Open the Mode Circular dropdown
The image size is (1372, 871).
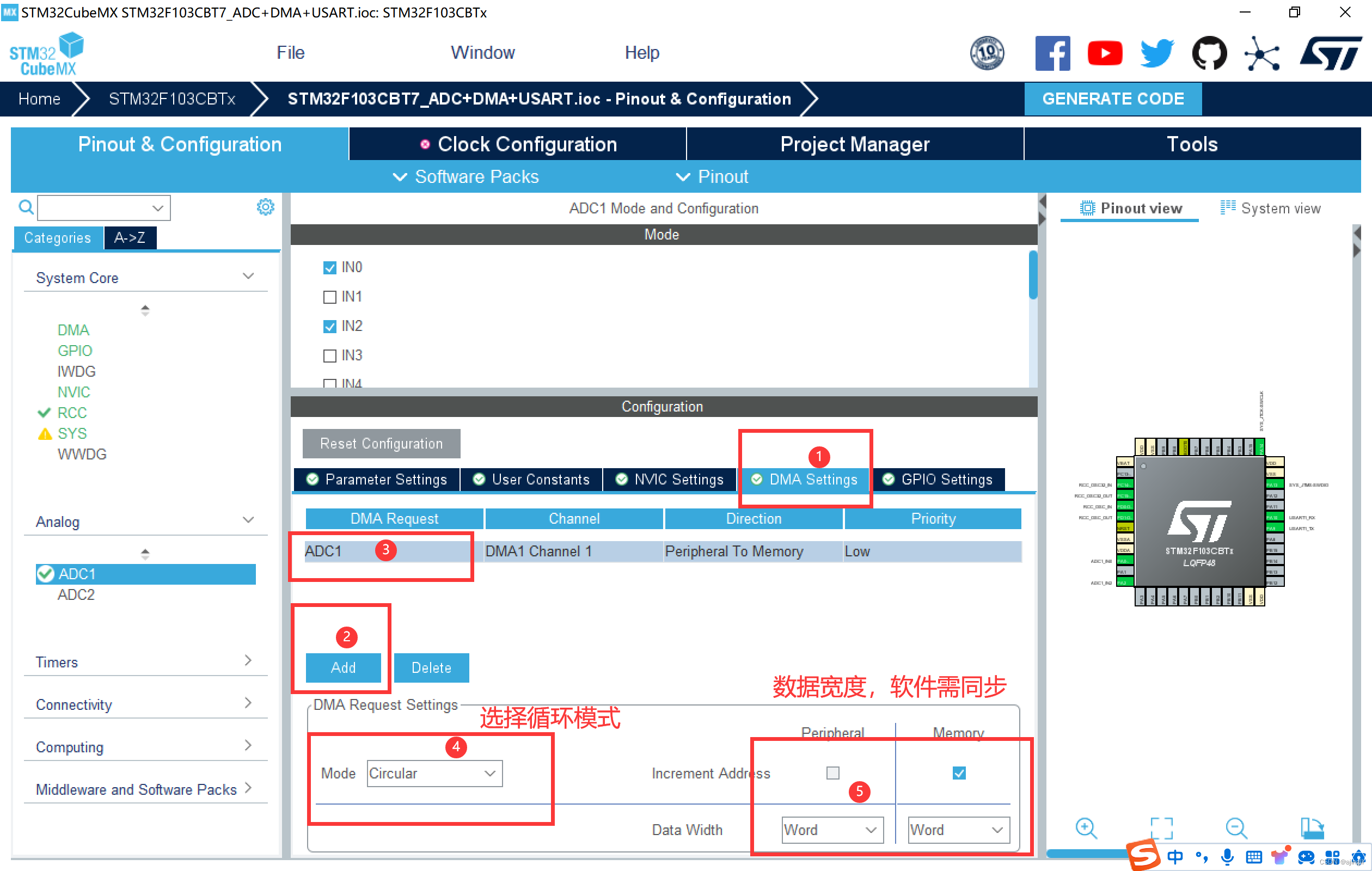click(434, 773)
